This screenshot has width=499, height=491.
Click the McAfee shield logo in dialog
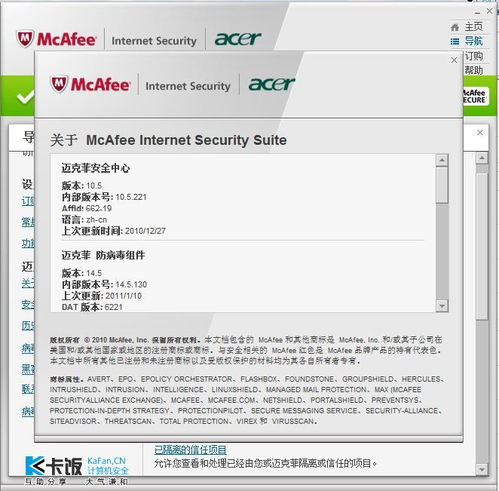tap(59, 84)
